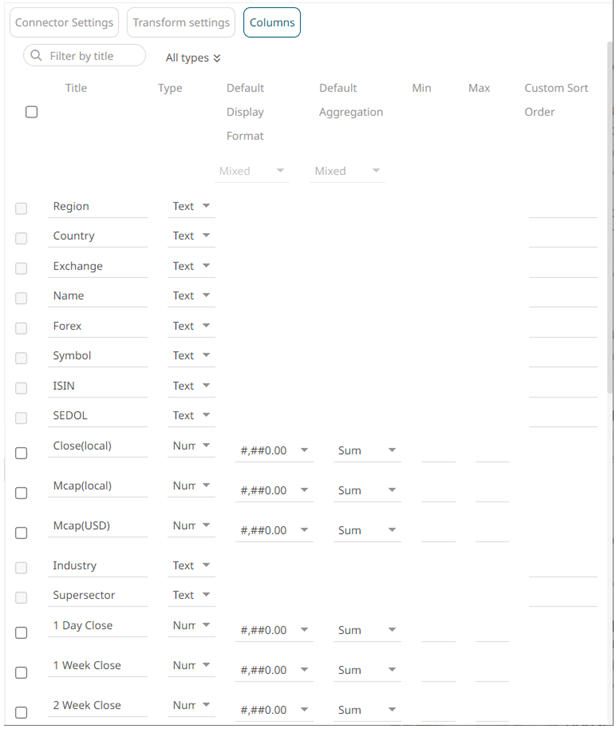Select the Columns tab
Screen dimensions: 616x729
point(272,22)
